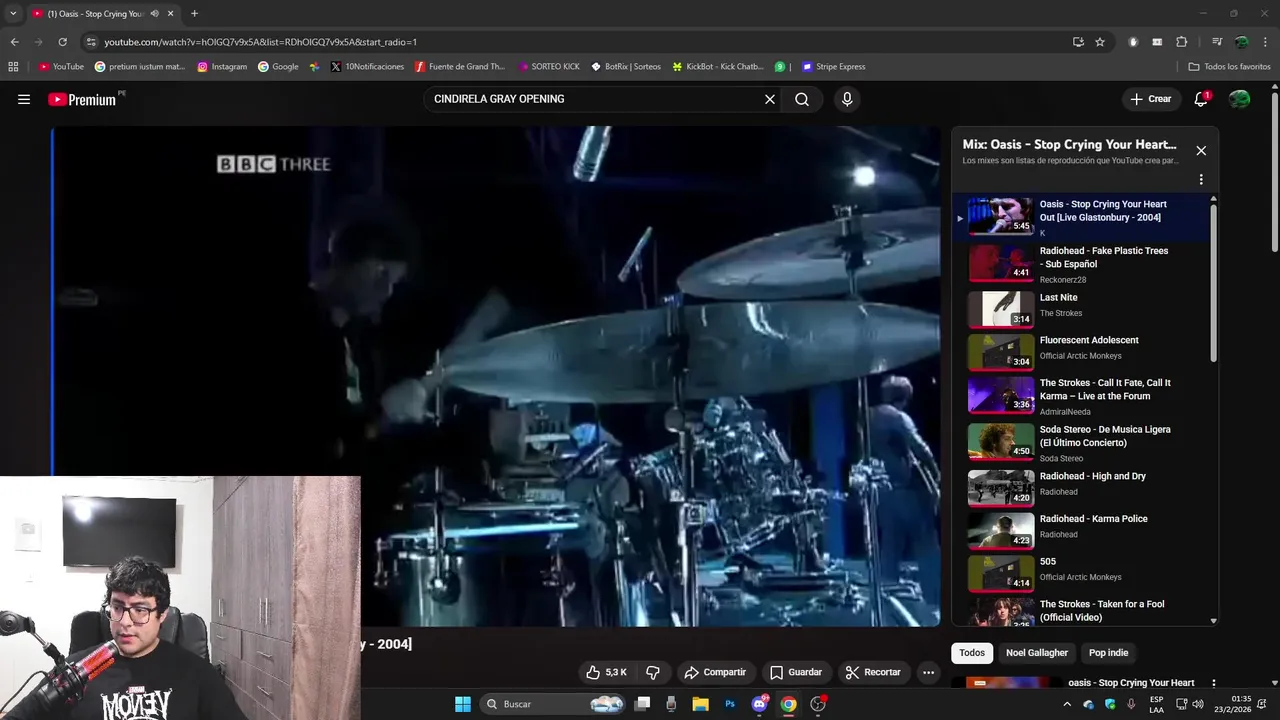Show hidden system tray icons
1280x720 pixels.
(1066, 704)
